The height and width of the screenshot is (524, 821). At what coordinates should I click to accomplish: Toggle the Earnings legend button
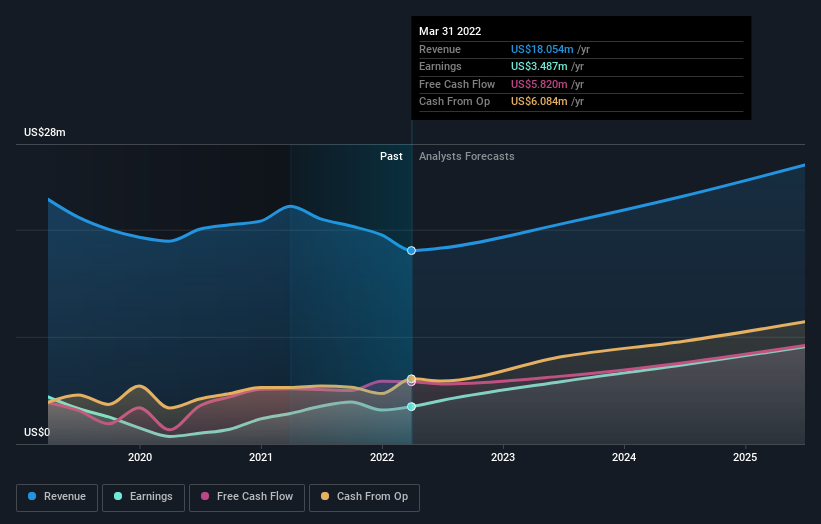click(143, 497)
